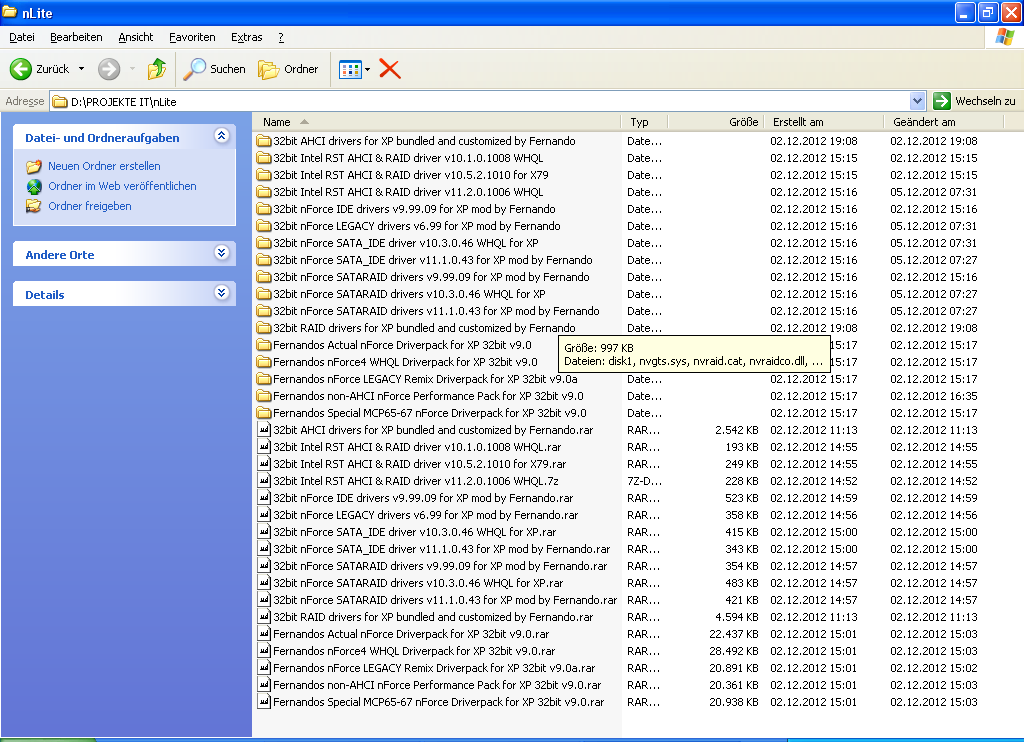The width and height of the screenshot is (1024, 742).
Task: Select folder icon of Fernandos Special MCP65-67 Driverpack
Action: tap(264, 413)
